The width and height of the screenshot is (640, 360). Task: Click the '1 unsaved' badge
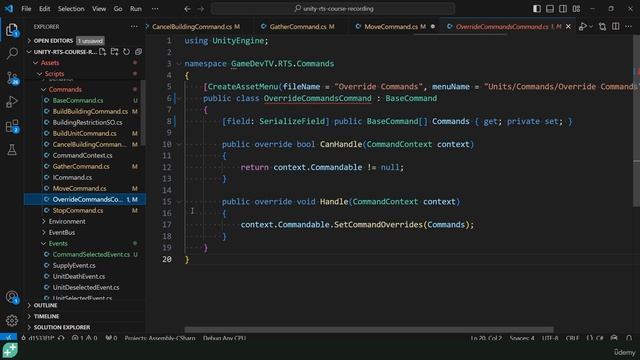point(90,41)
